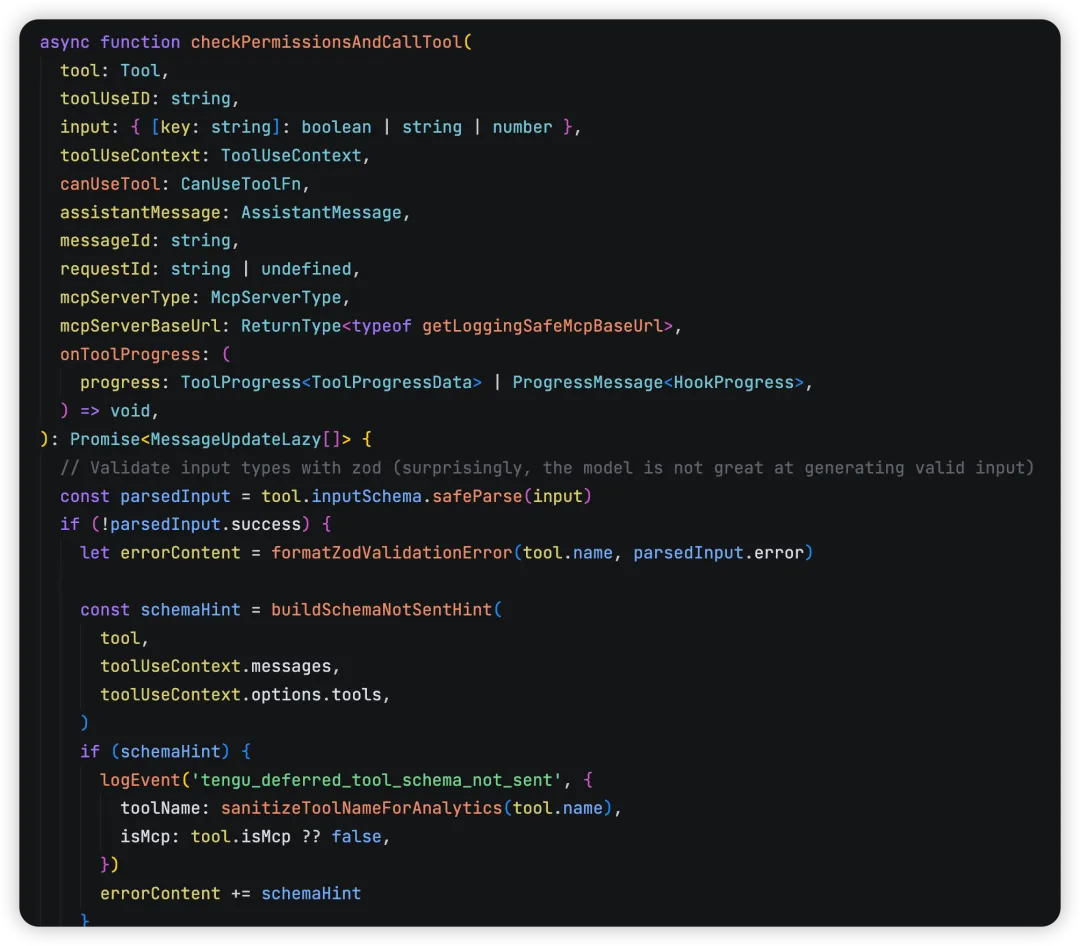
Task: Click the 'let' keyword before errorContent
Action: 95,553
